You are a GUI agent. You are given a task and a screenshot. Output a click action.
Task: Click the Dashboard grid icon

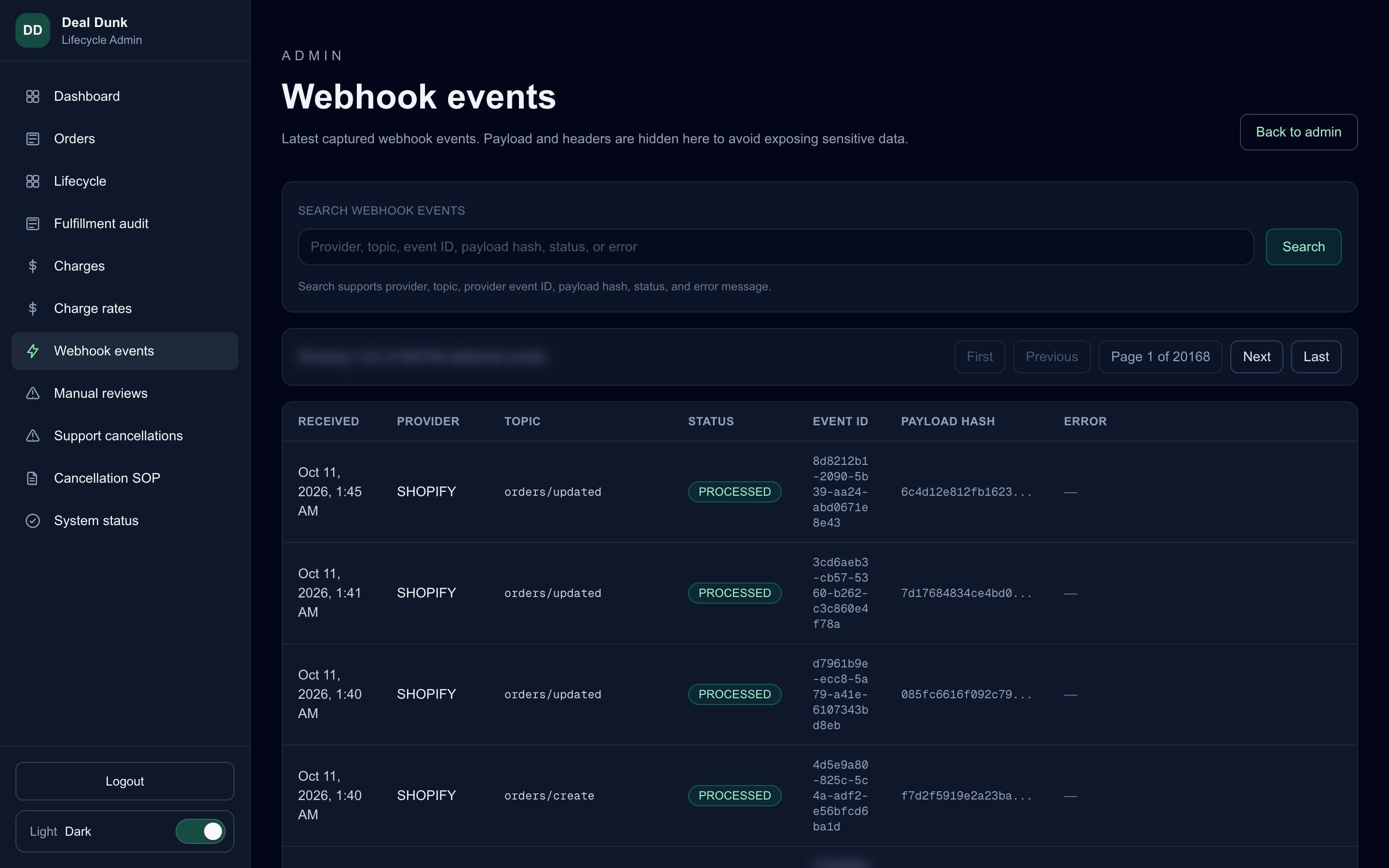(x=33, y=96)
